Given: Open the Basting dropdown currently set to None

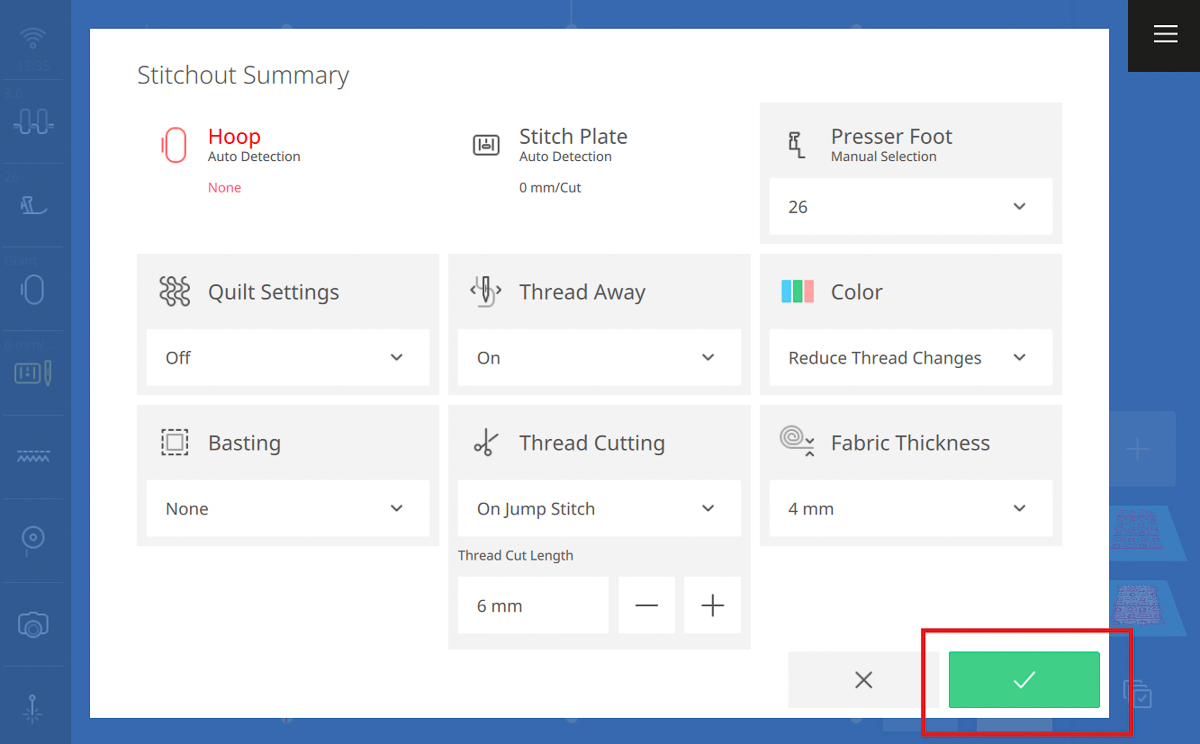Looking at the screenshot, I should (287, 508).
